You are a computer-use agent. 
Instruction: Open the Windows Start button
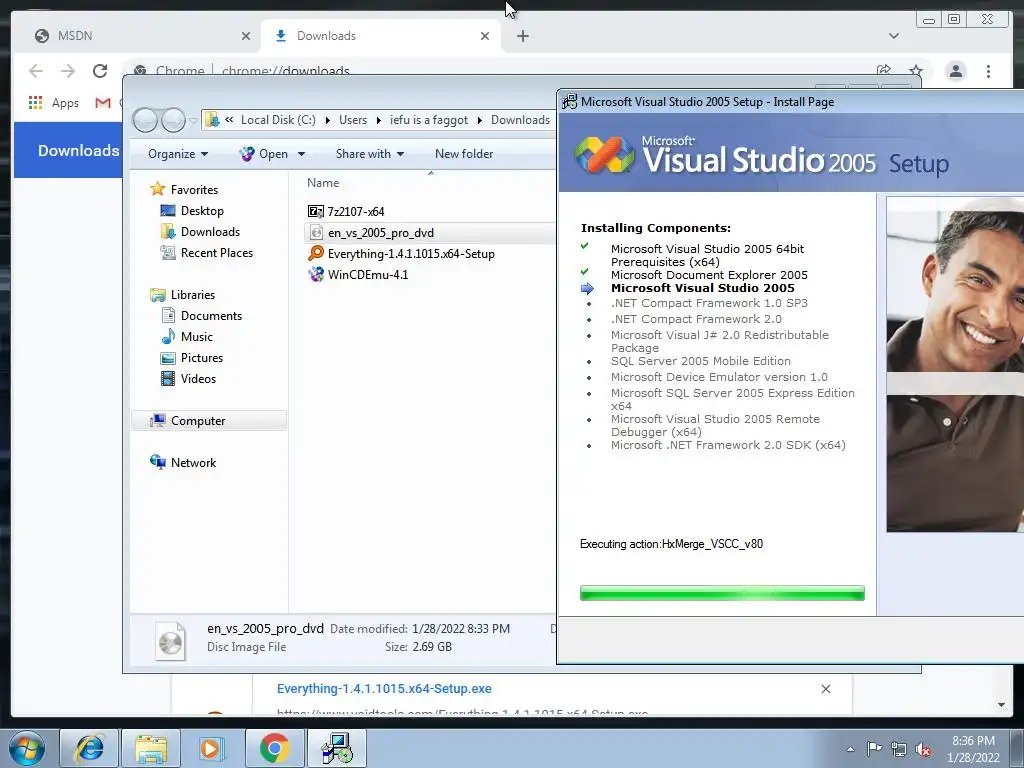[x=26, y=748]
